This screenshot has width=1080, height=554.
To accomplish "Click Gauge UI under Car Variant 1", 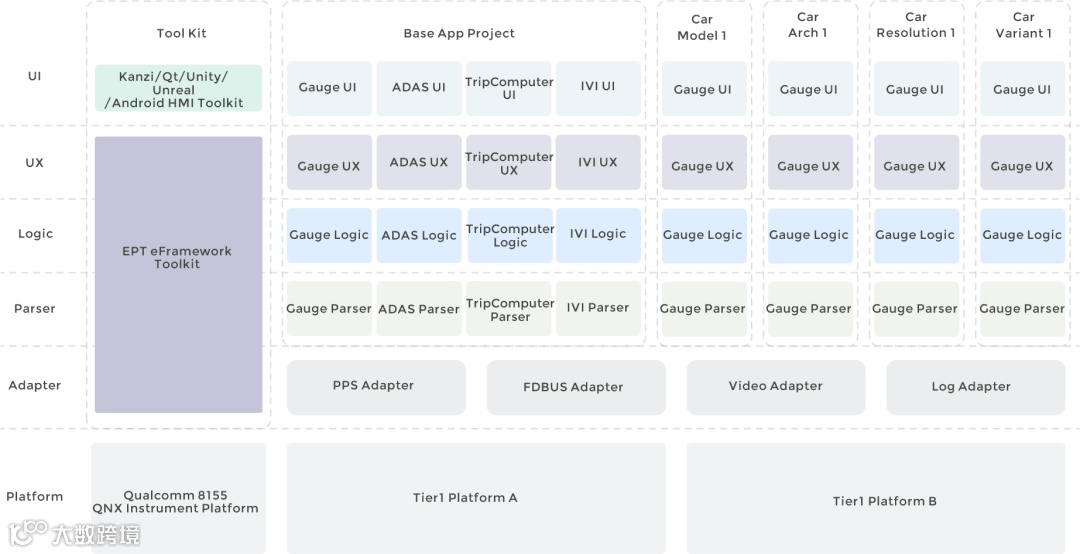I will 1022,90.
